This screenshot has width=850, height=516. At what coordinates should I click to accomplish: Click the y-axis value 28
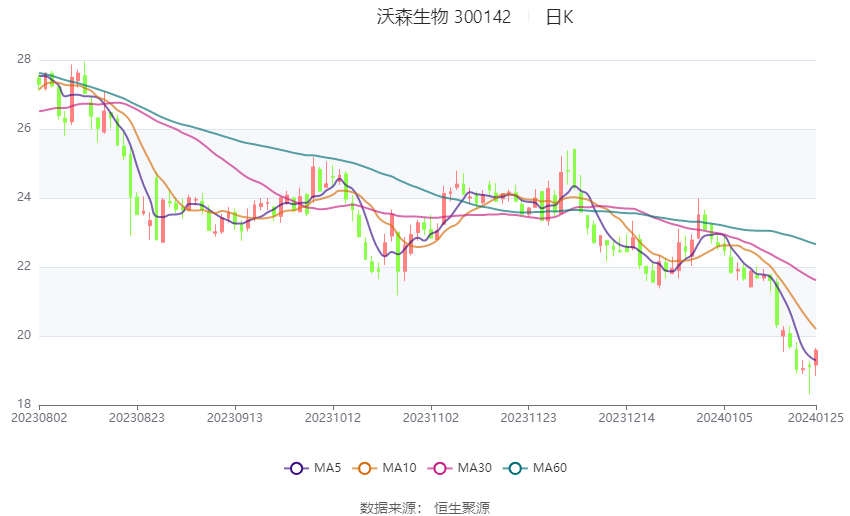(24, 59)
